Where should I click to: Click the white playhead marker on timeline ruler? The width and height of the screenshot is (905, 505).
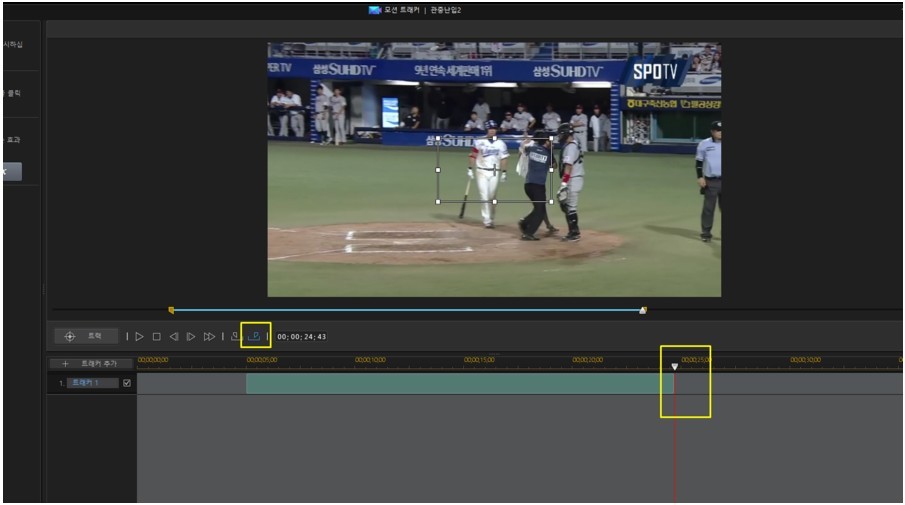tap(675, 367)
